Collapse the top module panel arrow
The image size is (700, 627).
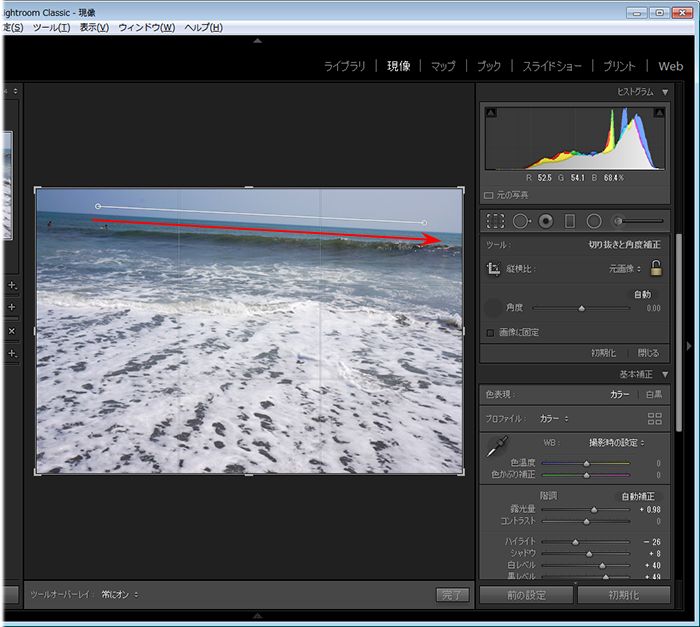tap(258, 41)
